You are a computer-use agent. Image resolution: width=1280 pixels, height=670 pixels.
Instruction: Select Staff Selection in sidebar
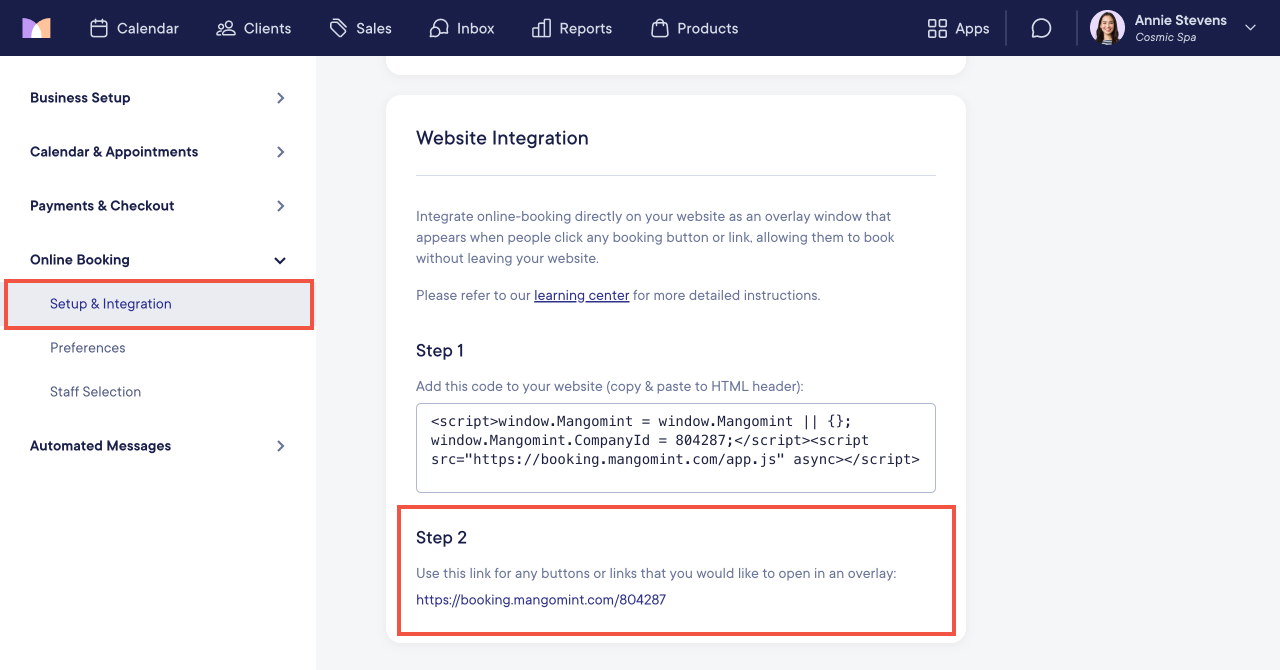click(96, 392)
